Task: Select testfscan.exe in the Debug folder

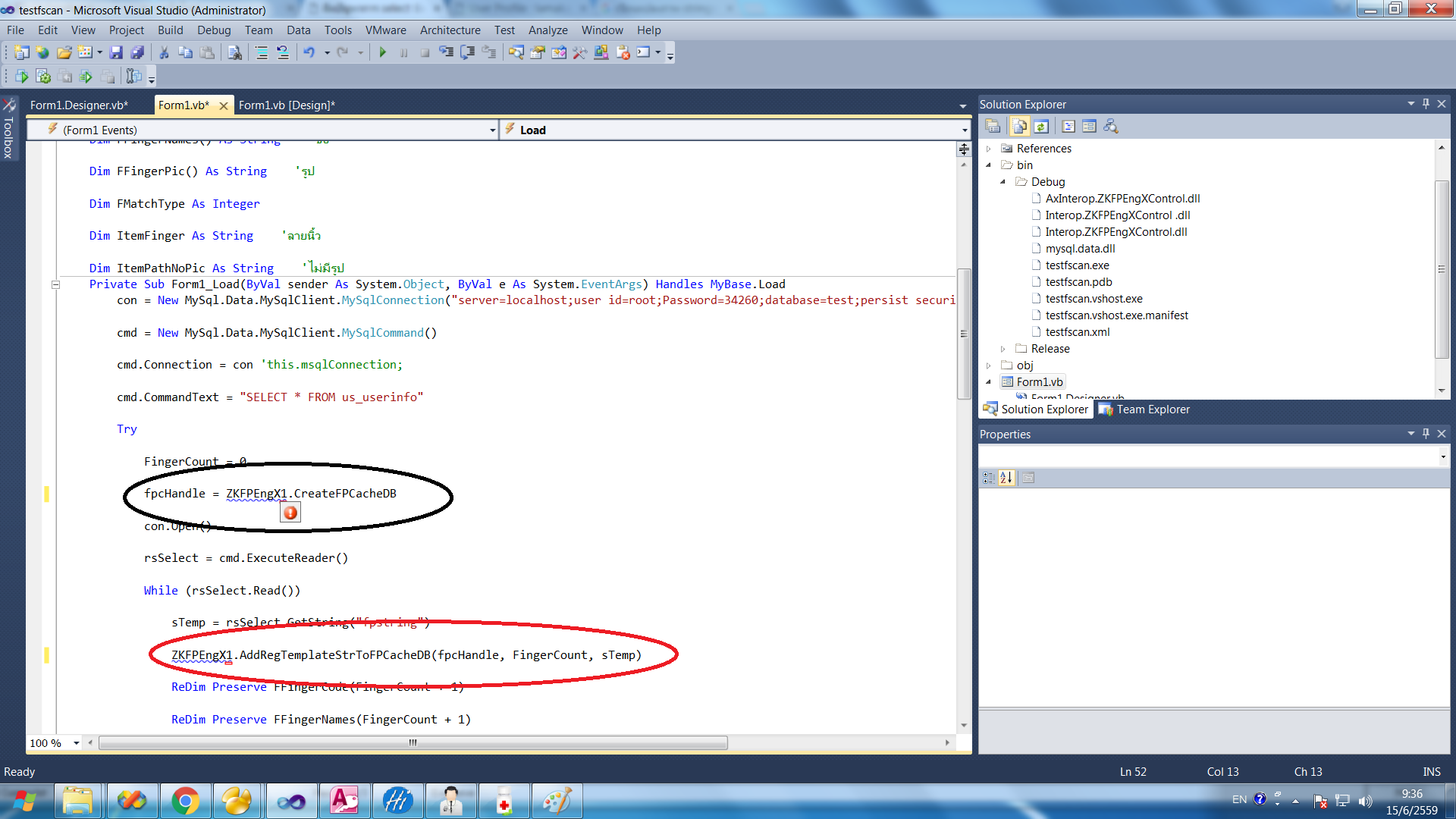Action: coord(1078,265)
